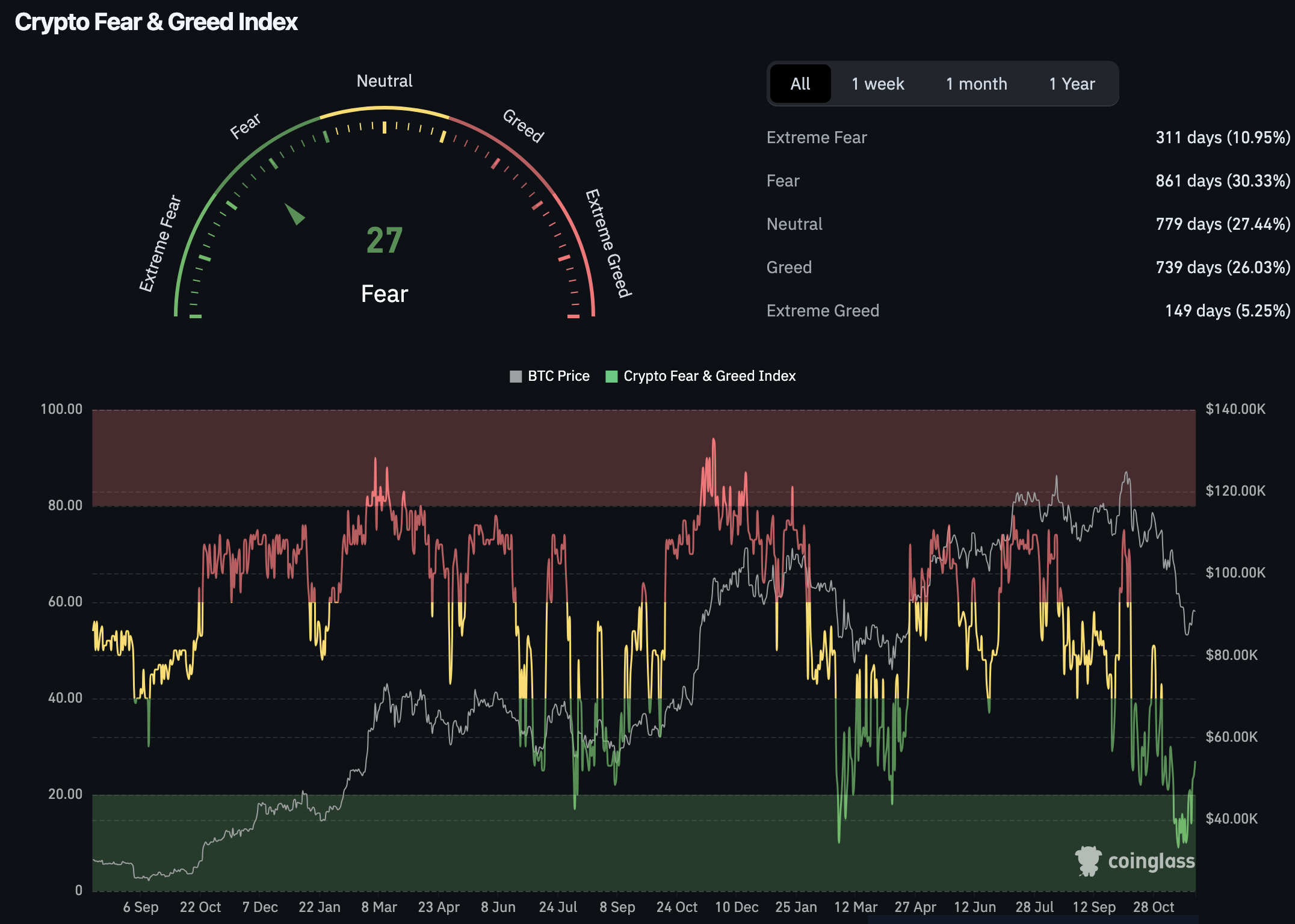Click the gray BTC Price legend swatch
The width and height of the screenshot is (1295, 924).
click(516, 377)
